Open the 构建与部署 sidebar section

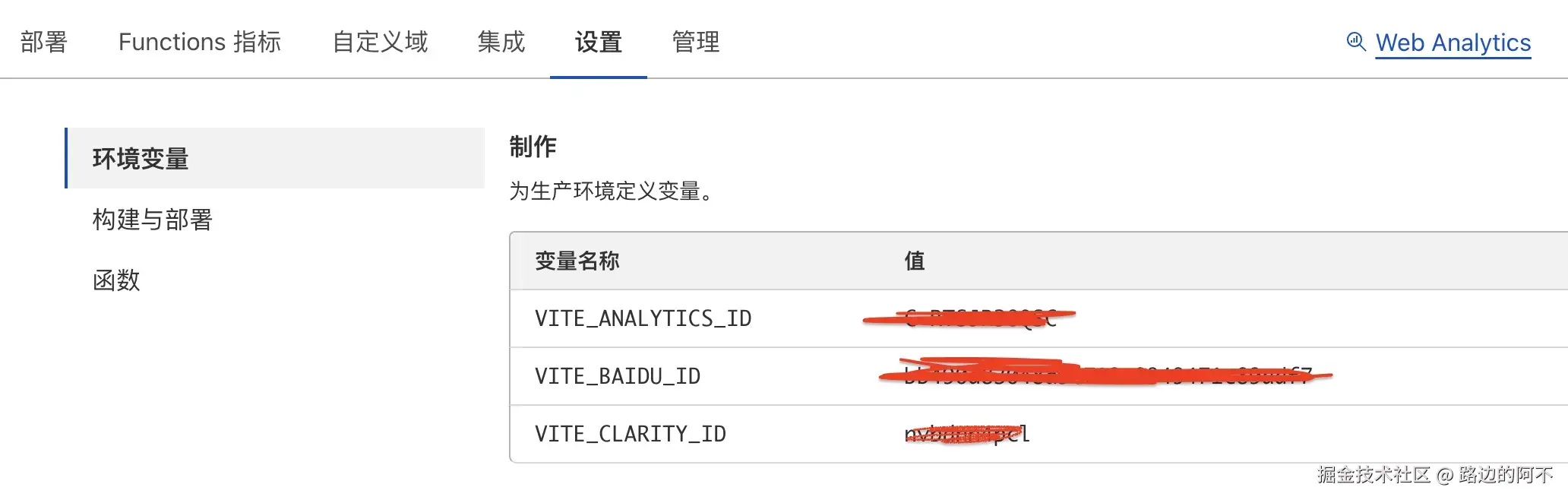[x=153, y=220]
